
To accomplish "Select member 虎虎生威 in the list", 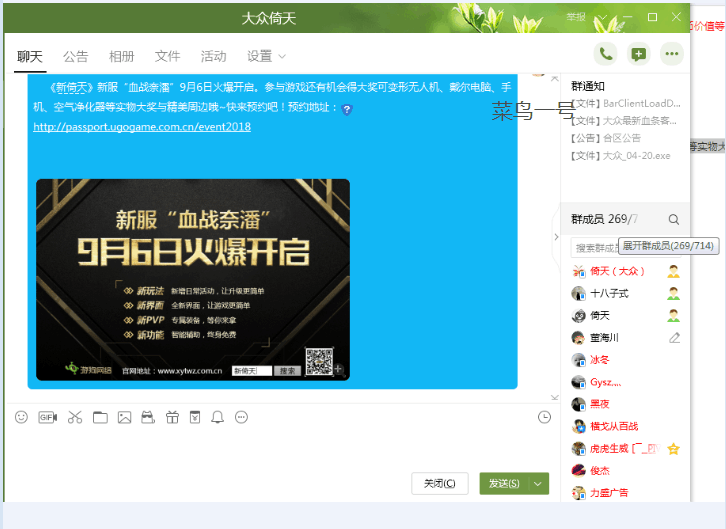I will (626, 448).
